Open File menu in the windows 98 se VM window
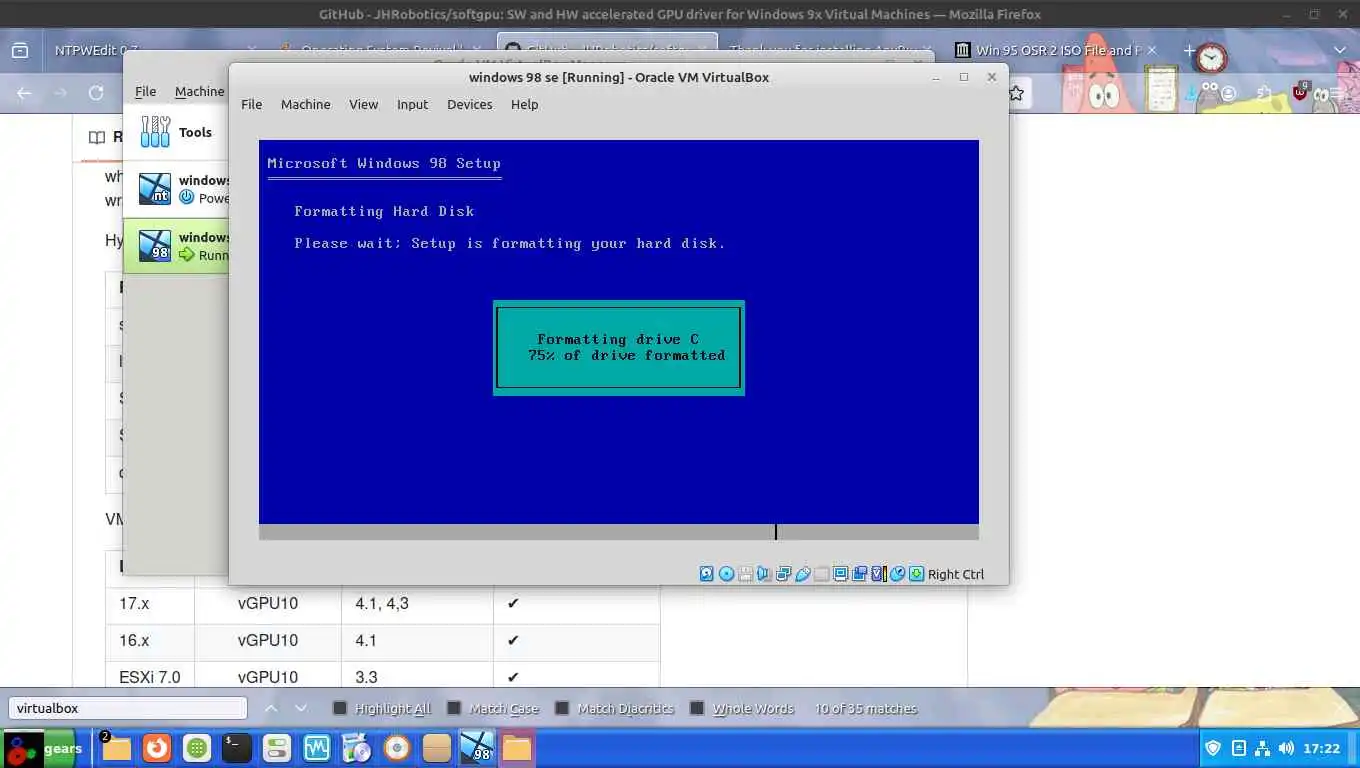Viewport: 1360px width, 768px height. click(251, 104)
